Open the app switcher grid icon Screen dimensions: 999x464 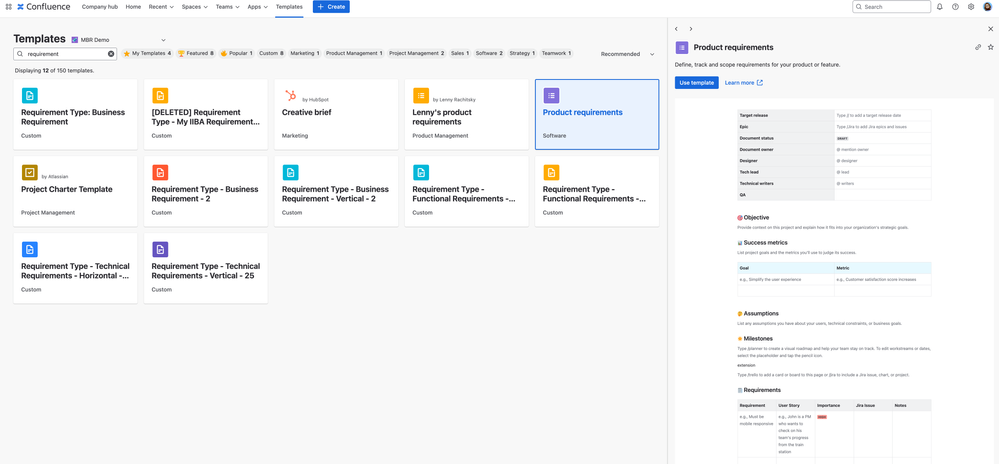8,6
